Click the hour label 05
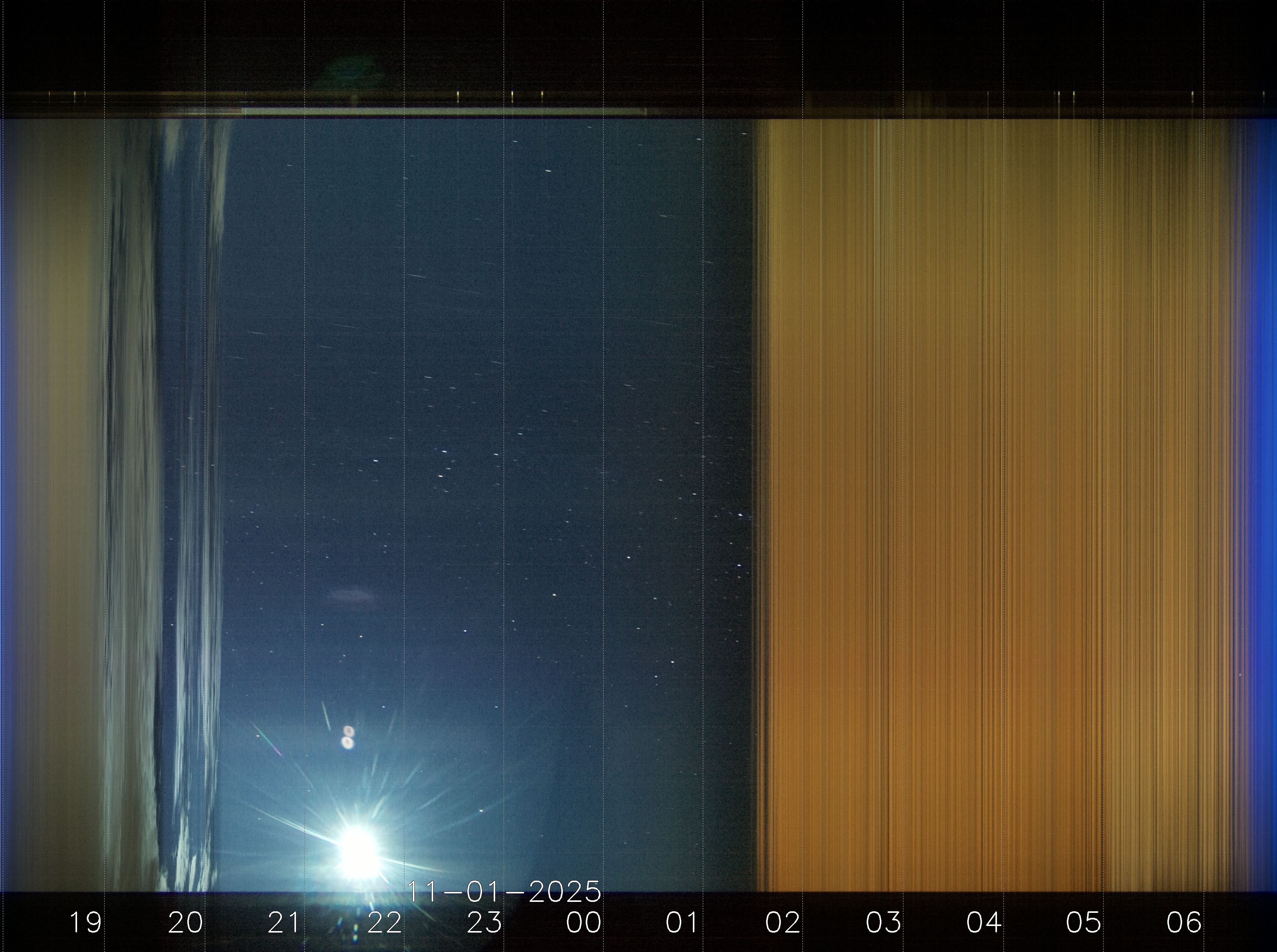 click(1083, 923)
